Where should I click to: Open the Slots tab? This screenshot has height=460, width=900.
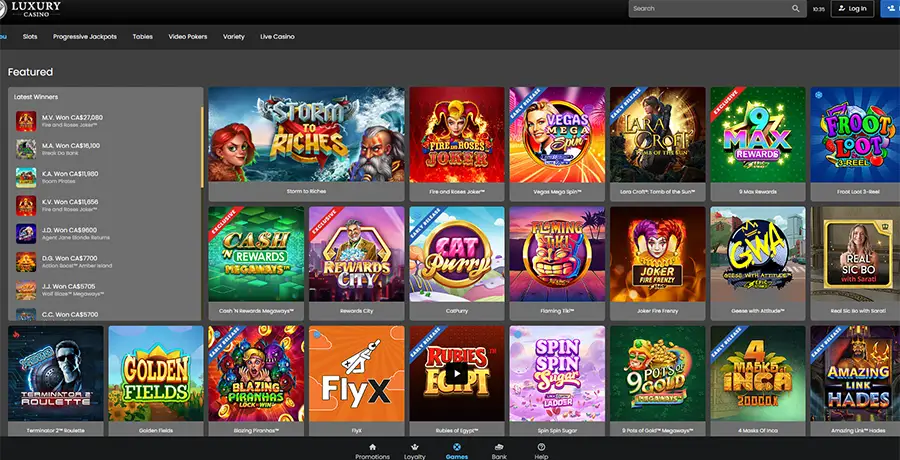pos(30,37)
